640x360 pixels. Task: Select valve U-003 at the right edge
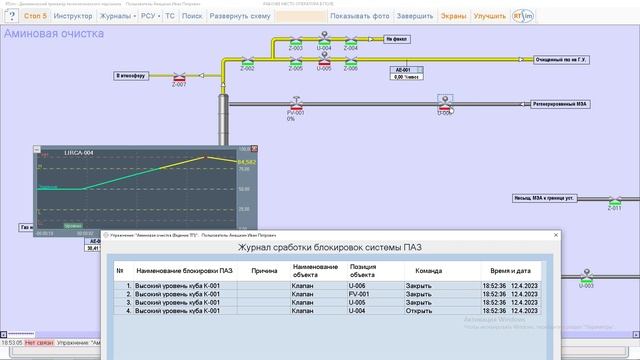click(587, 276)
